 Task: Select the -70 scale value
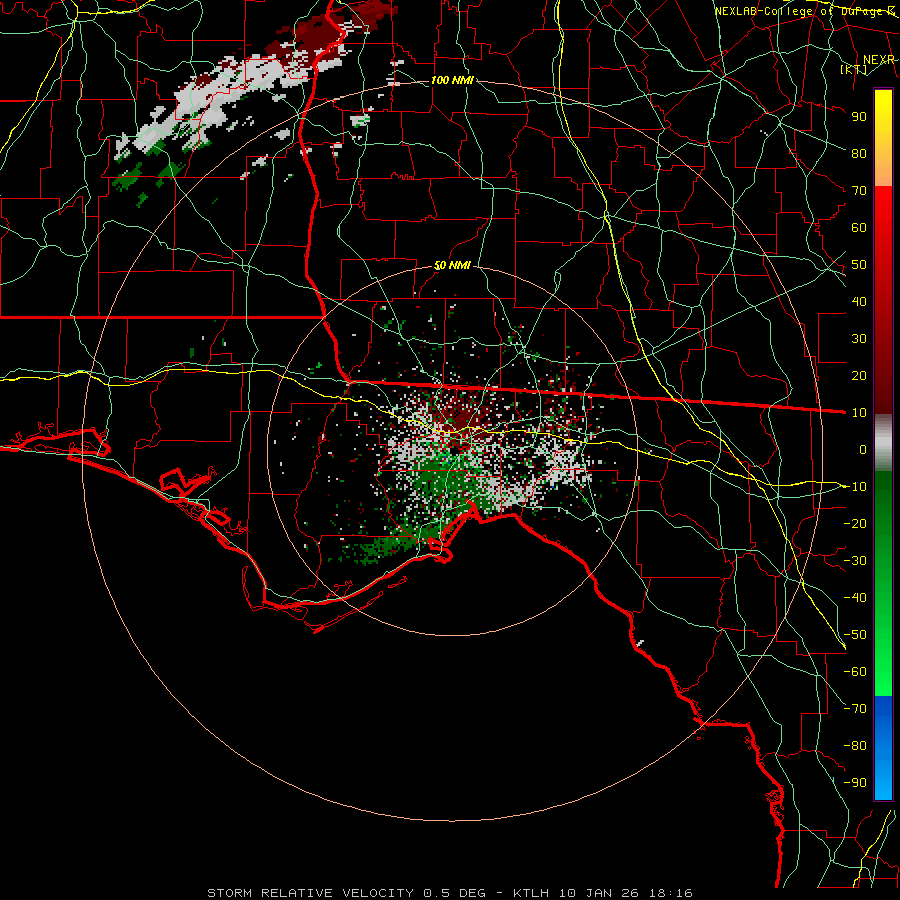(855, 709)
